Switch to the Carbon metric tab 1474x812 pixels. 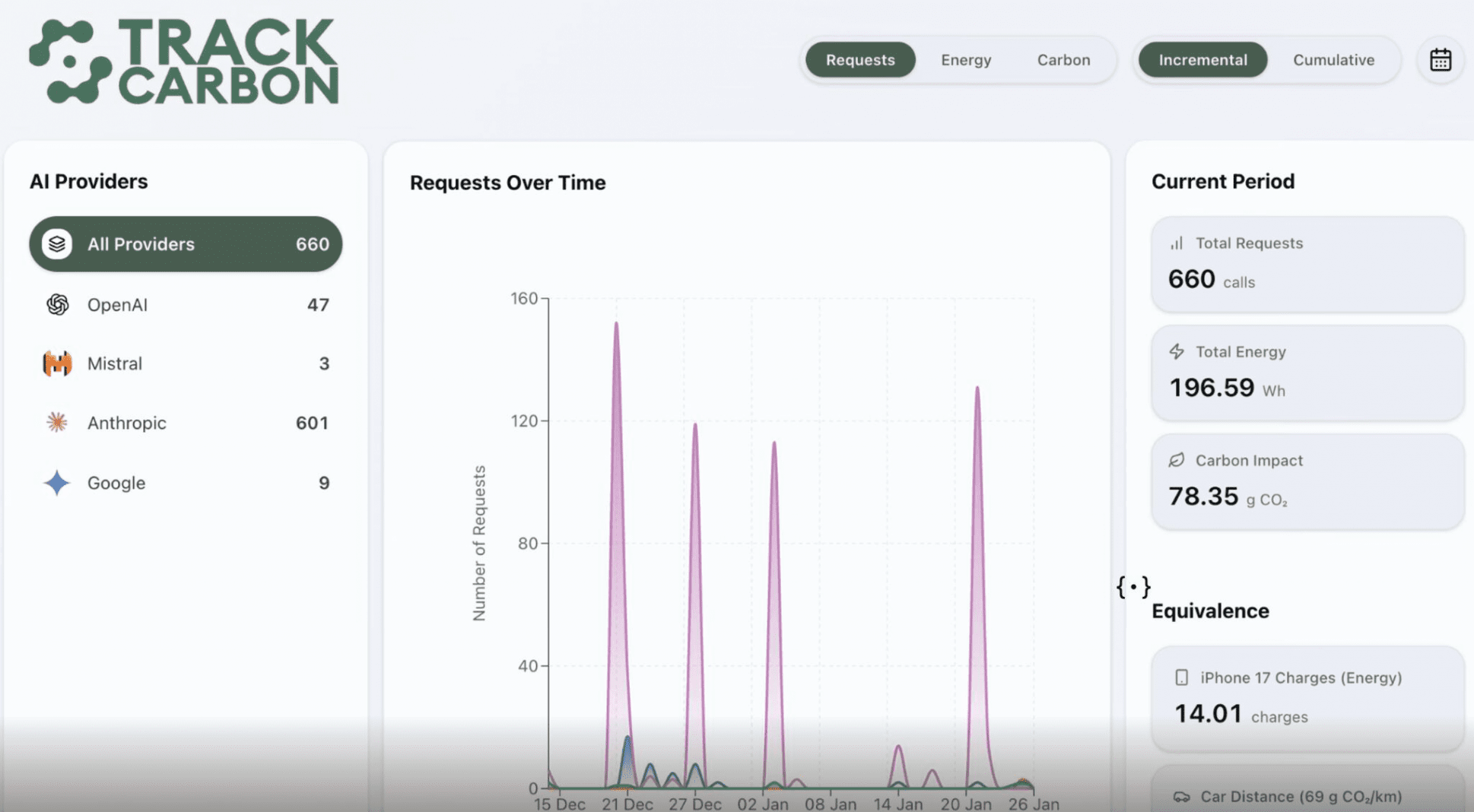[x=1063, y=59]
